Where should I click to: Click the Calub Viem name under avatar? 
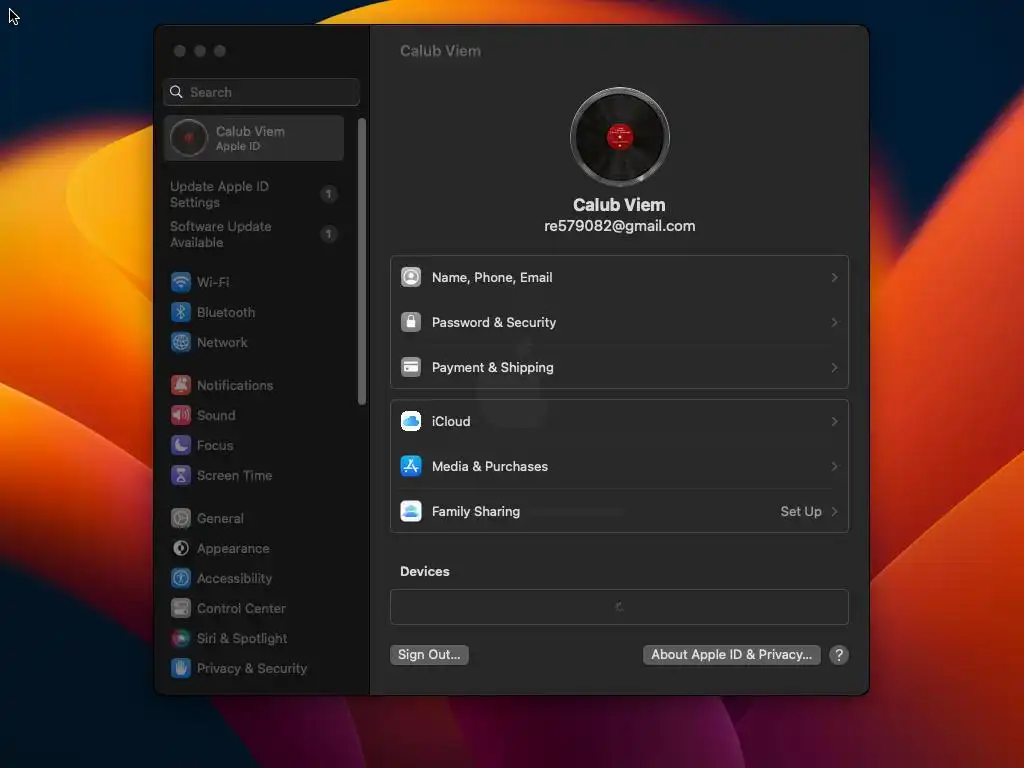619,205
